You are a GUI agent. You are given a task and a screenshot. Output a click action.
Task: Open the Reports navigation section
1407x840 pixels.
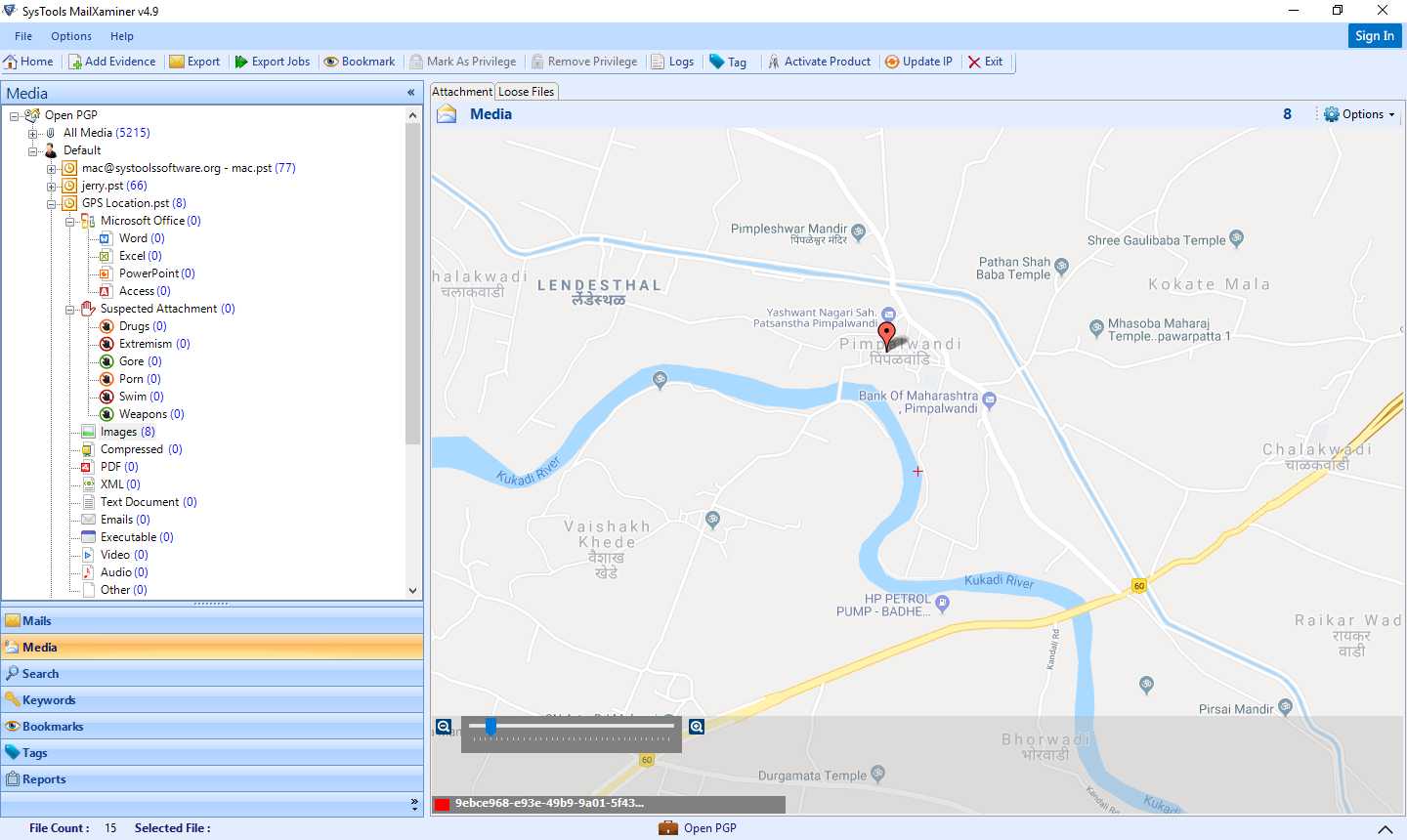pos(212,779)
